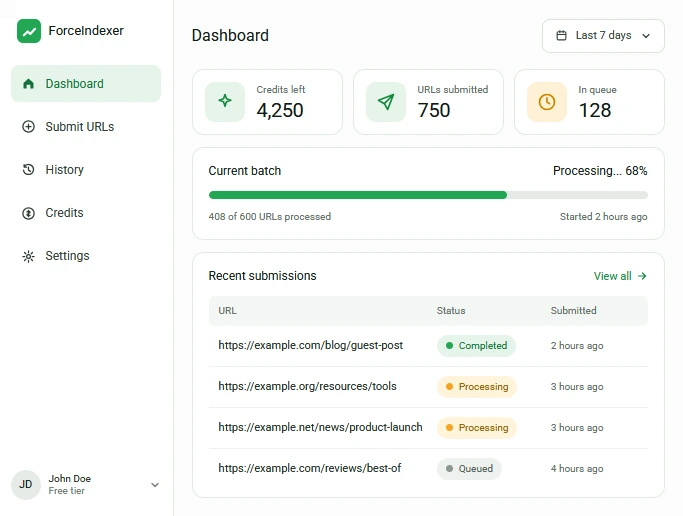The image size is (683, 516).
Task: Click the URL column header
Action: pos(227,311)
